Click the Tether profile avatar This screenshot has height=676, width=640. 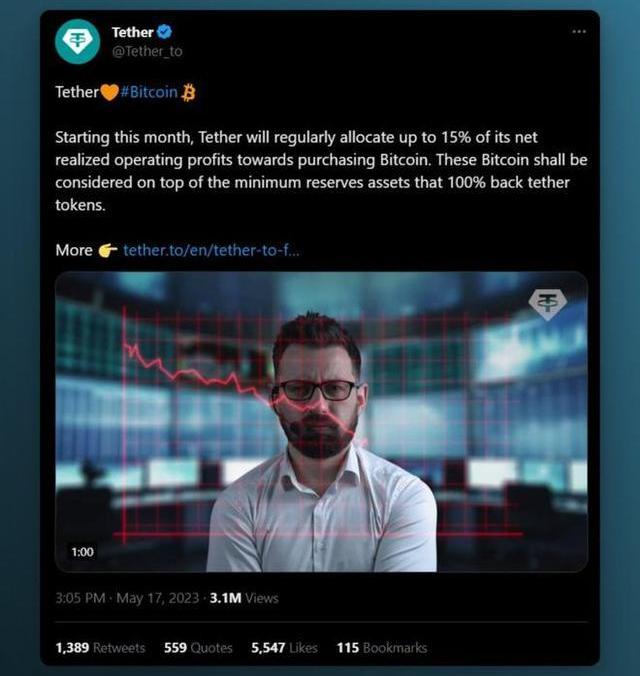pyautogui.click(x=77, y=41)
